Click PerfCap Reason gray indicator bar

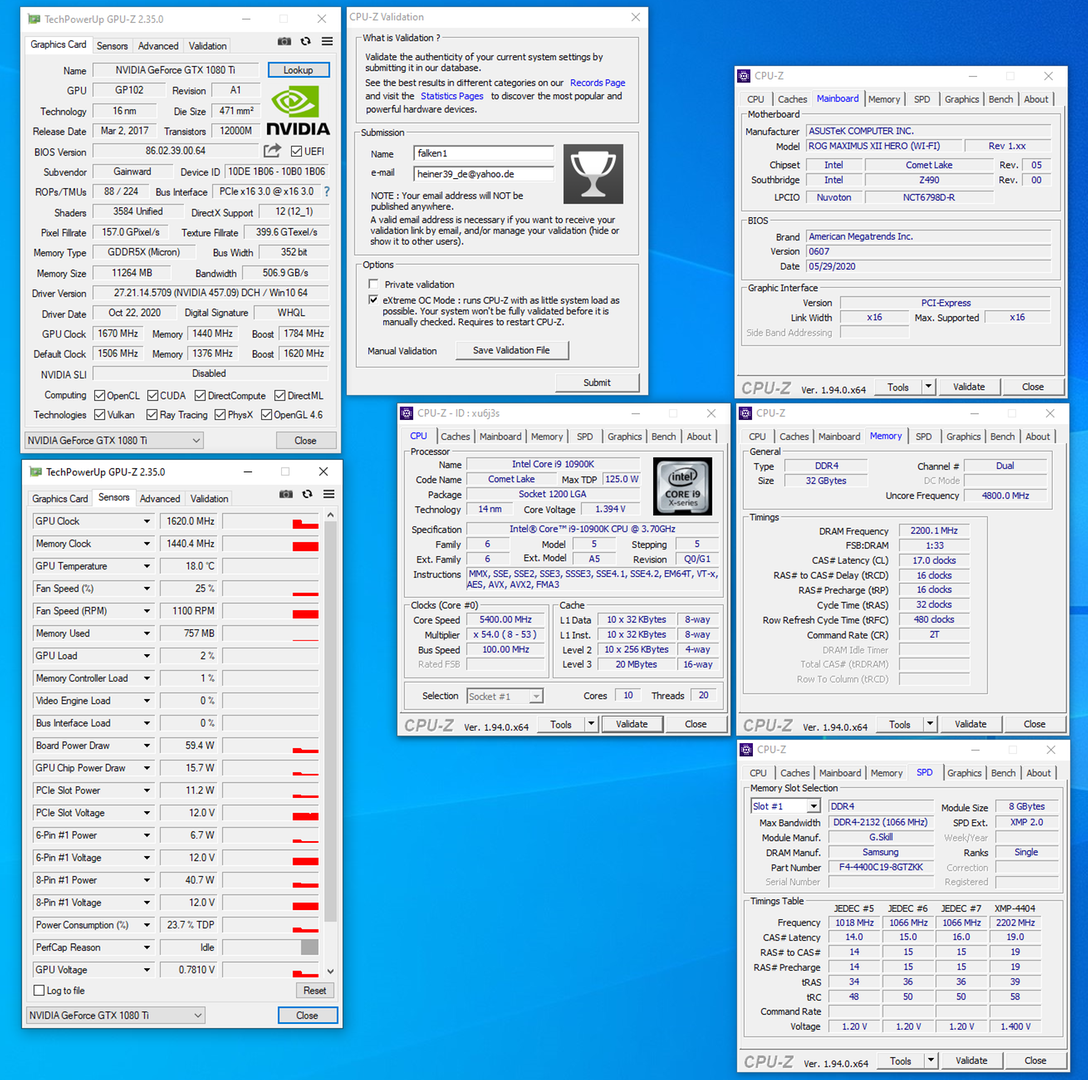click(309, 947)
